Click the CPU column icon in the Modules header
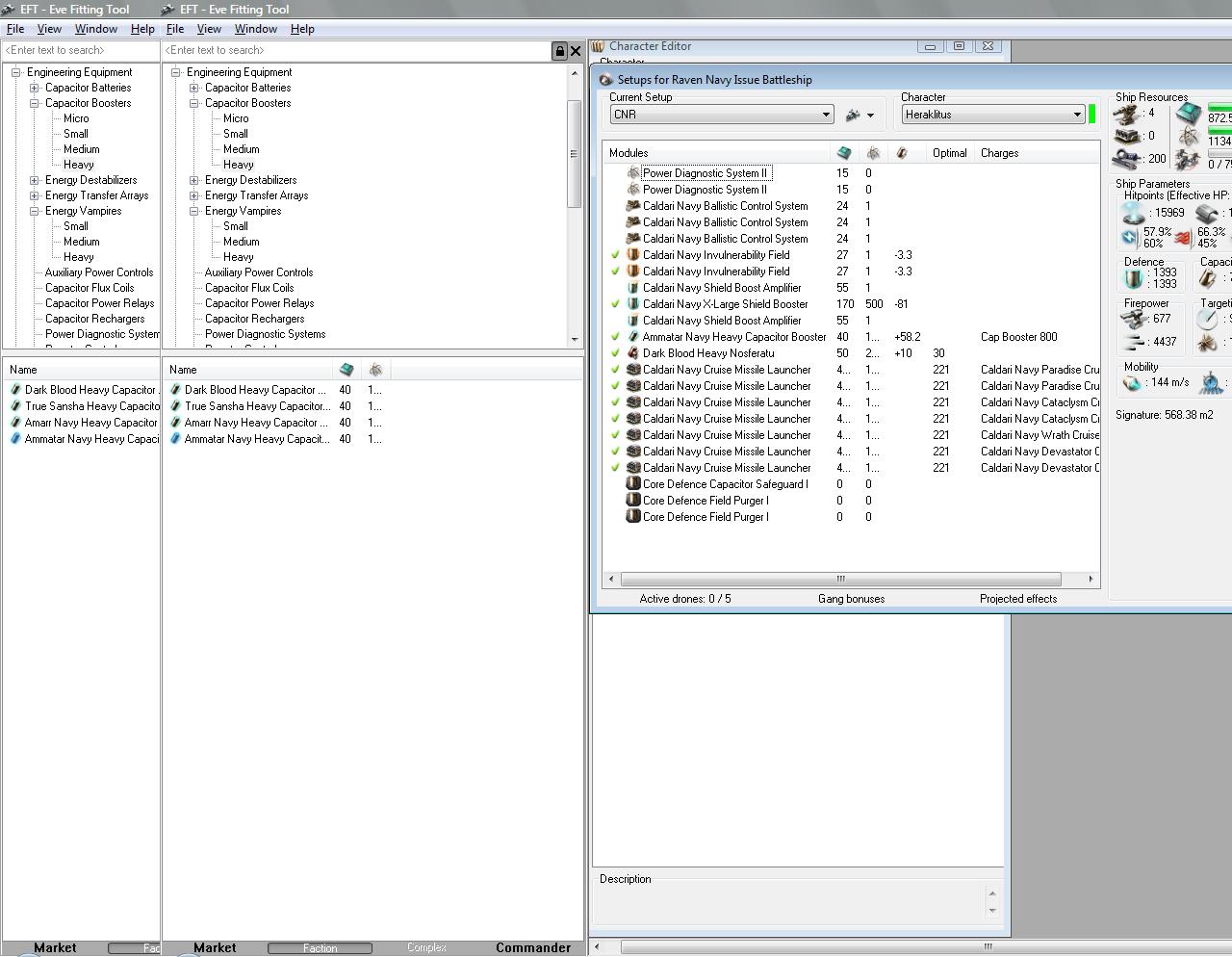Image resolution: width=1232 pixels, height=957 pixels. pyautogui.click(x=844, y=153)
